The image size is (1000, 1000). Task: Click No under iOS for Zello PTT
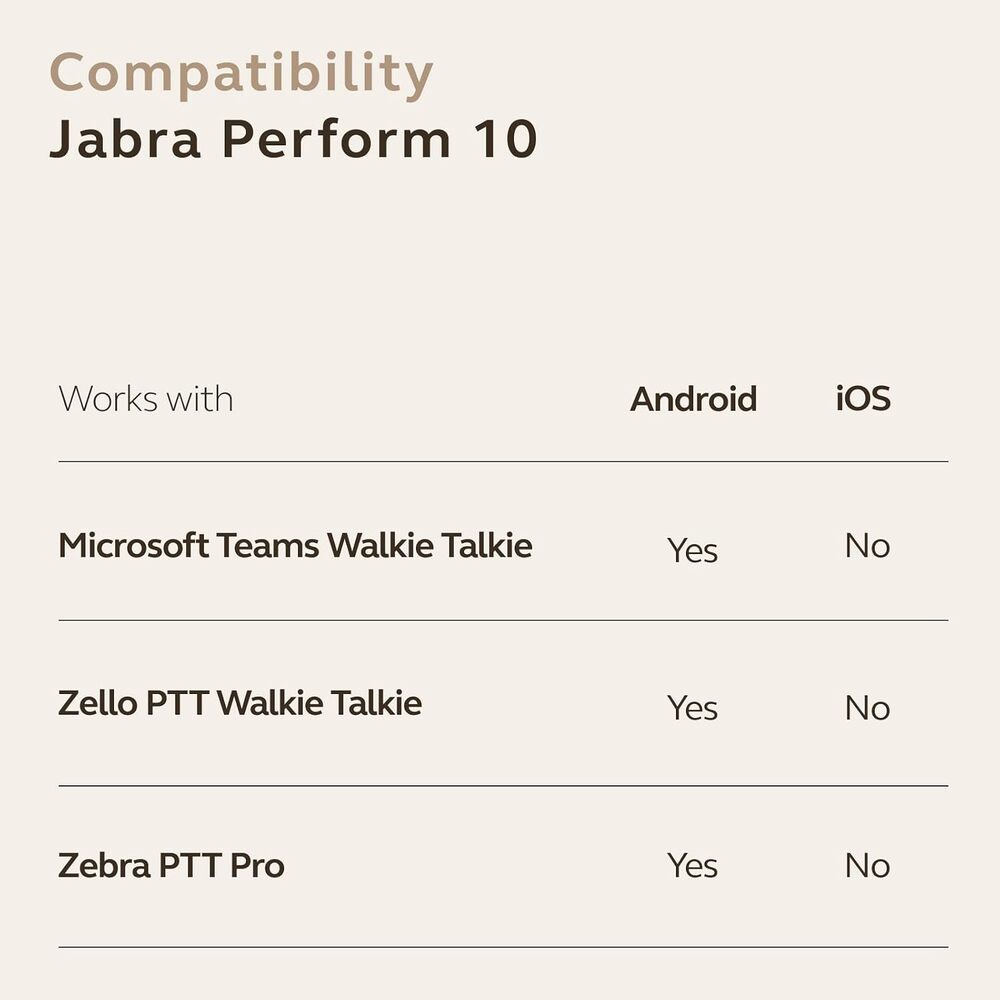(867, 708)
